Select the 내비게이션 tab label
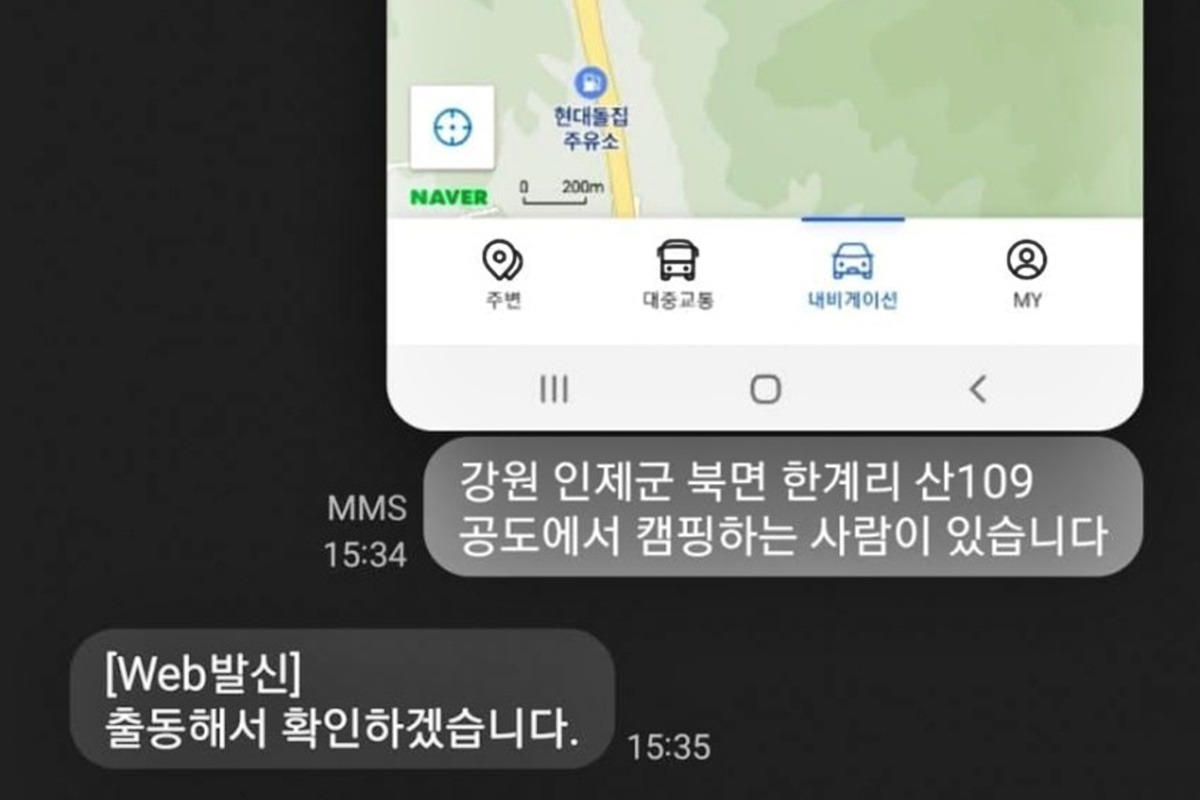The width and height of the screenshot is (1200, 800). tap(853, 300)
